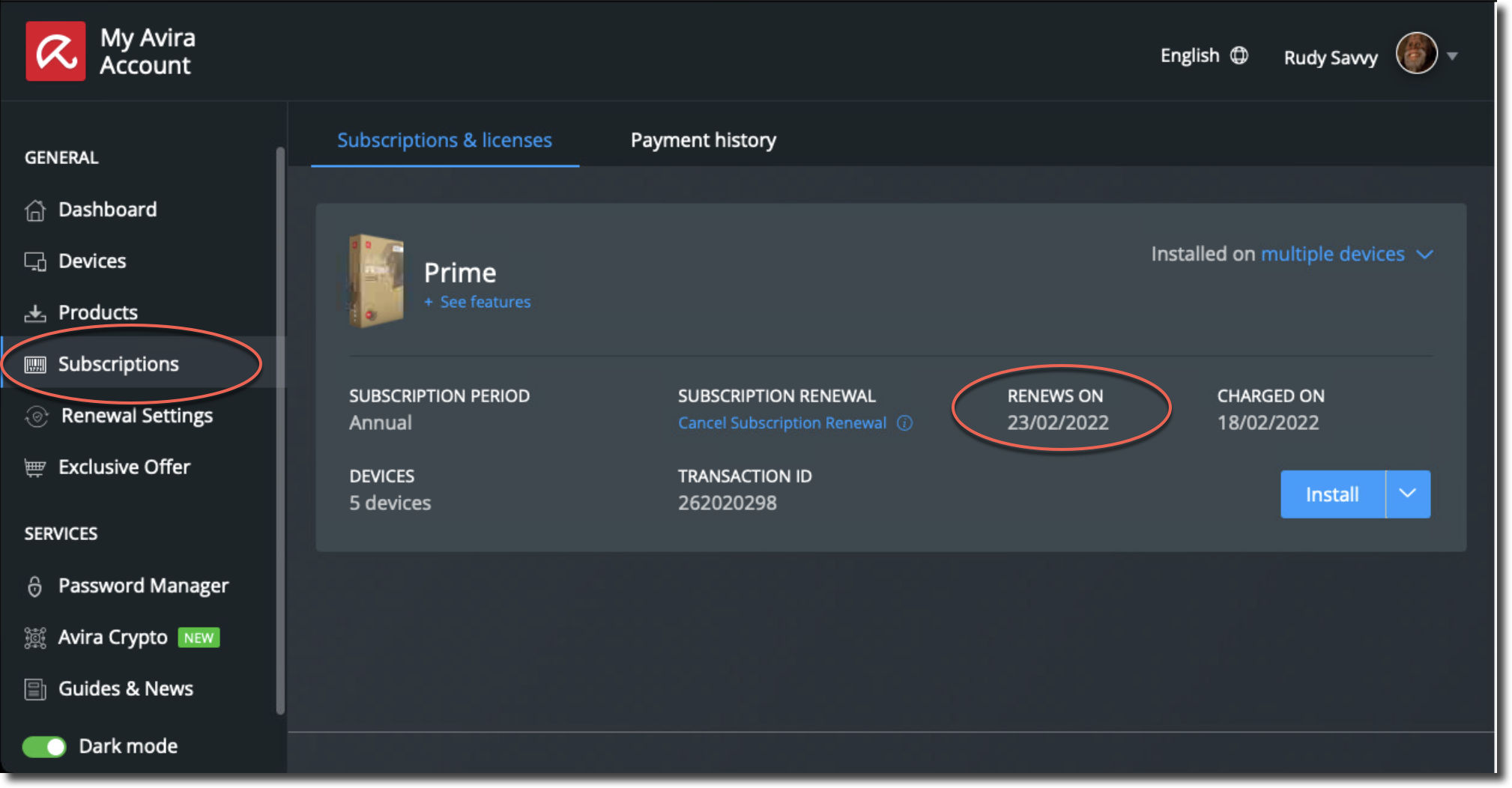
Task: Open the user account dropdown arrow
Action: pos(1452,56)
